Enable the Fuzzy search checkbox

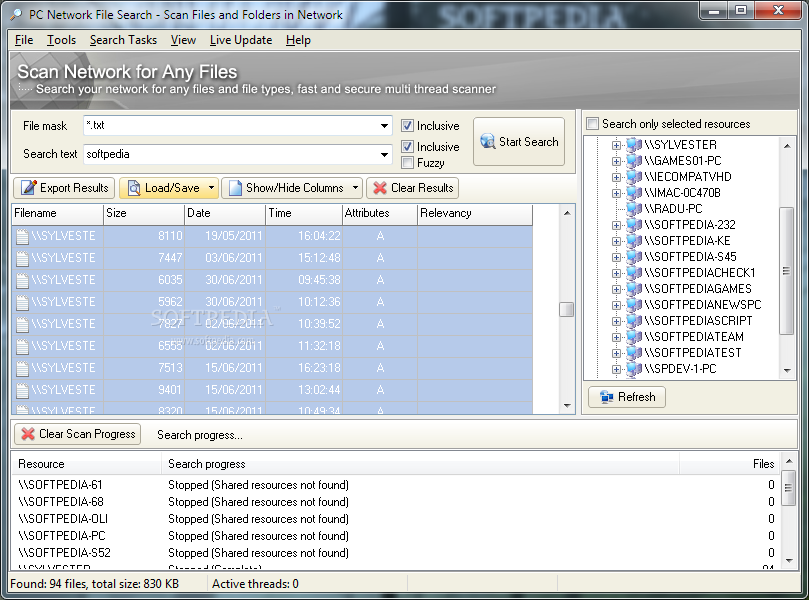tap(407, 163)
